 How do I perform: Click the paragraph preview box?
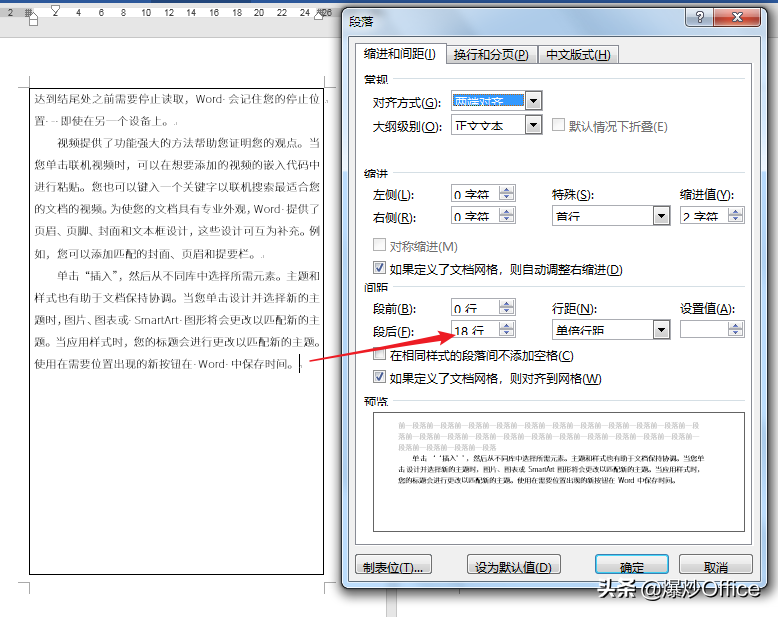click(559, 472)
